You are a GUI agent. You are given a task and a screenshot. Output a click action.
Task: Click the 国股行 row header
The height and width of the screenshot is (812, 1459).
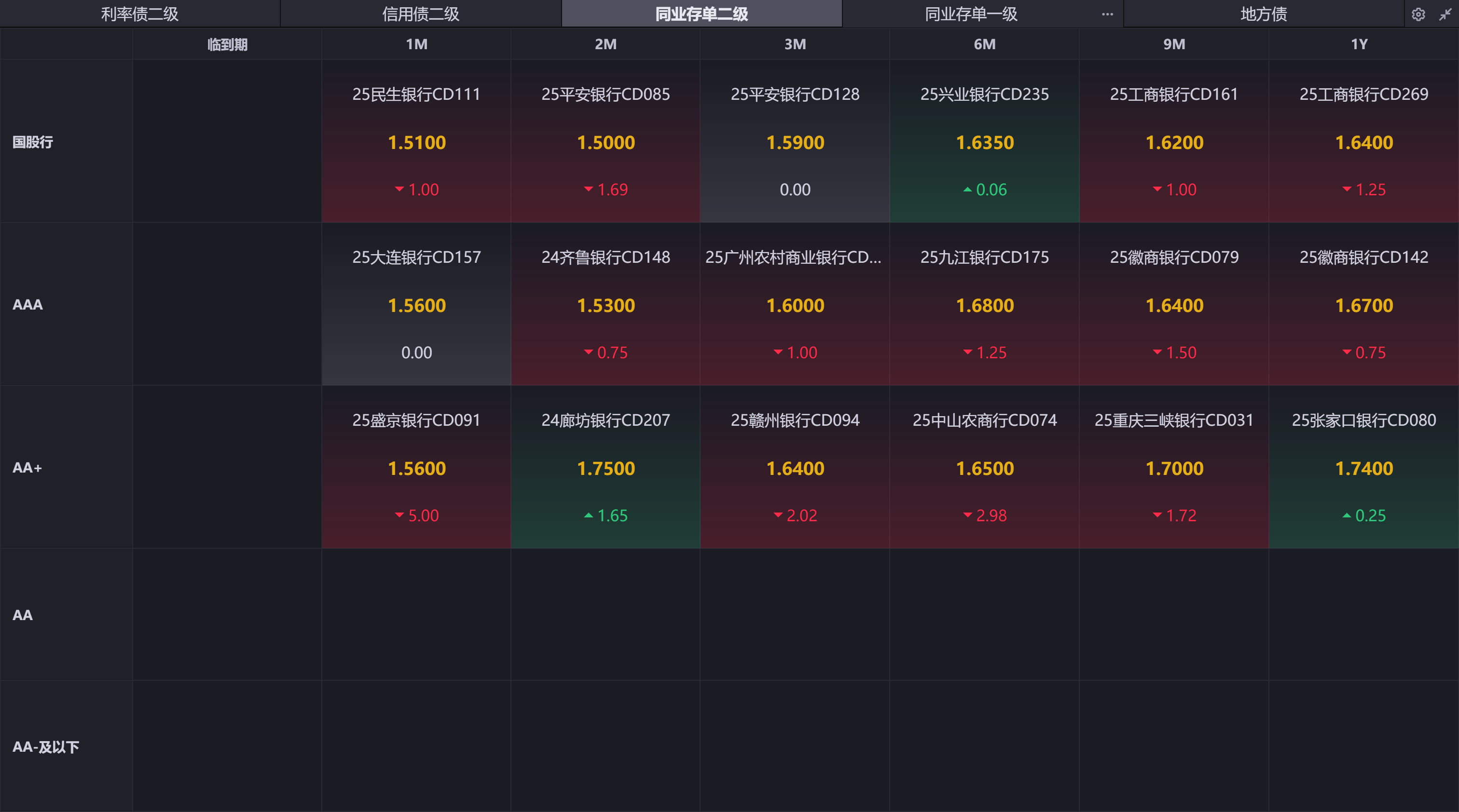[x=33, y=142]
